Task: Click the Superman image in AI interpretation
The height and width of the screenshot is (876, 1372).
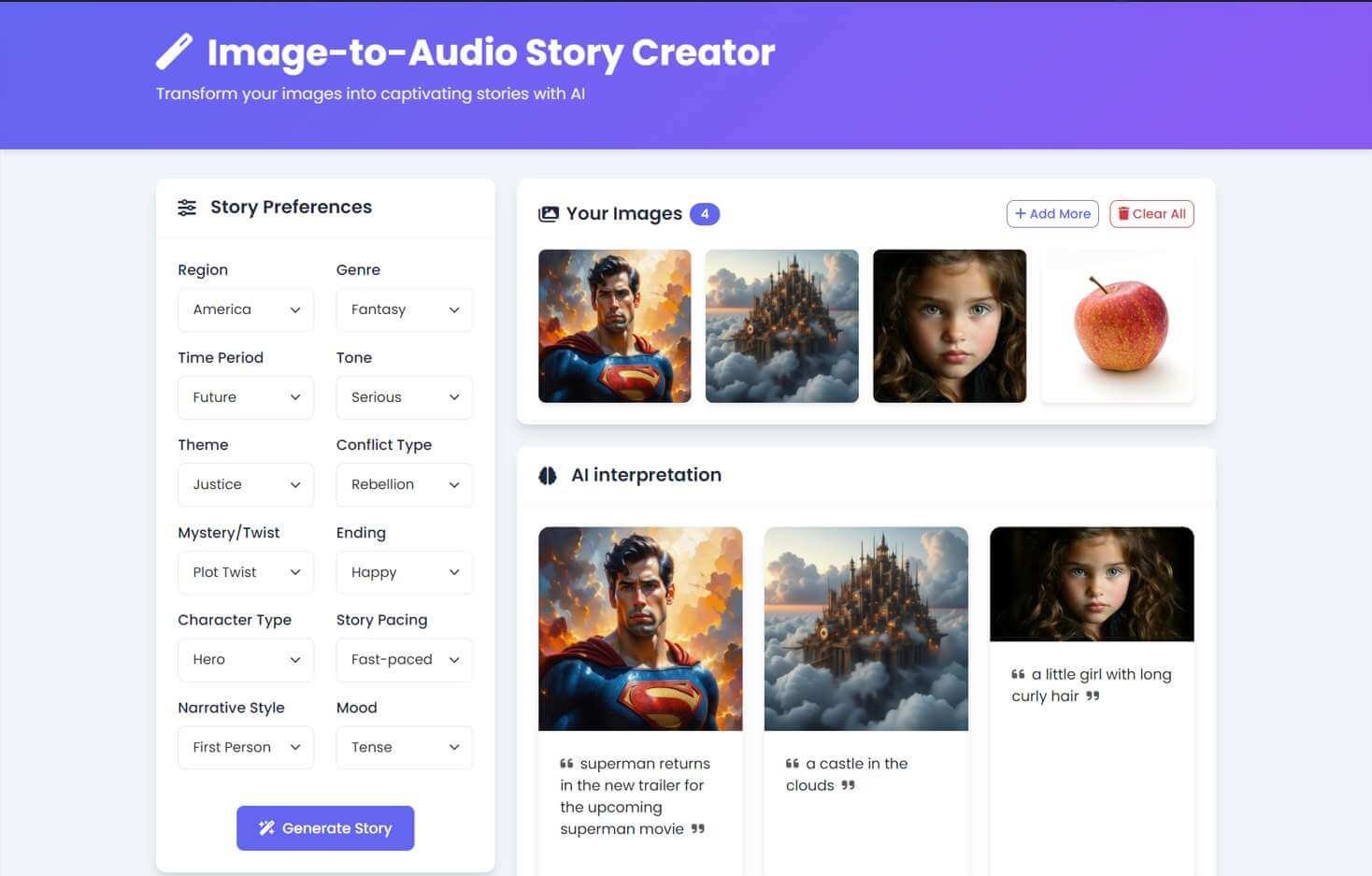Action: click(x=640, y=629)
